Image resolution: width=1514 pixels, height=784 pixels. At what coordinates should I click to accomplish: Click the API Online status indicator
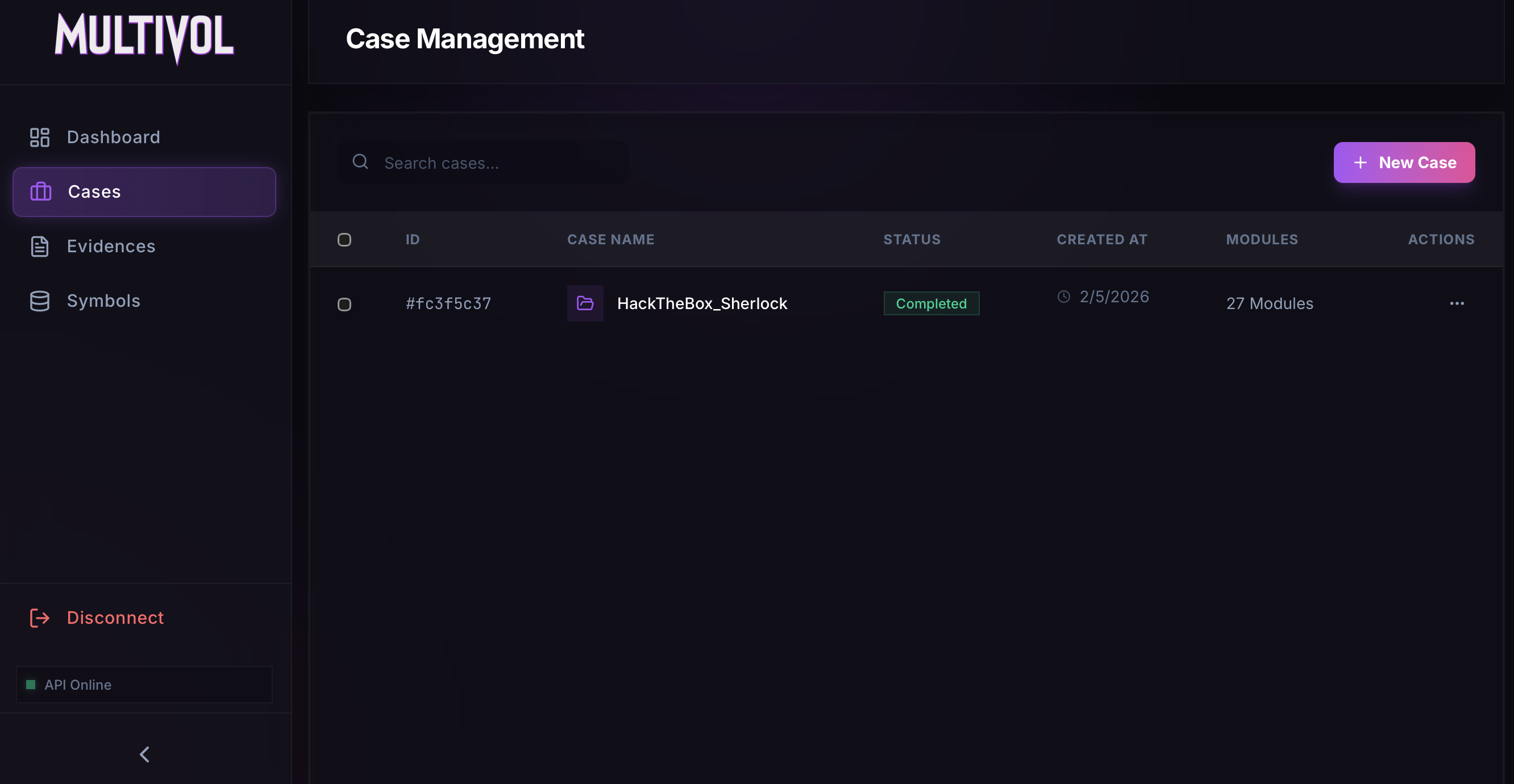coord(78,685)
